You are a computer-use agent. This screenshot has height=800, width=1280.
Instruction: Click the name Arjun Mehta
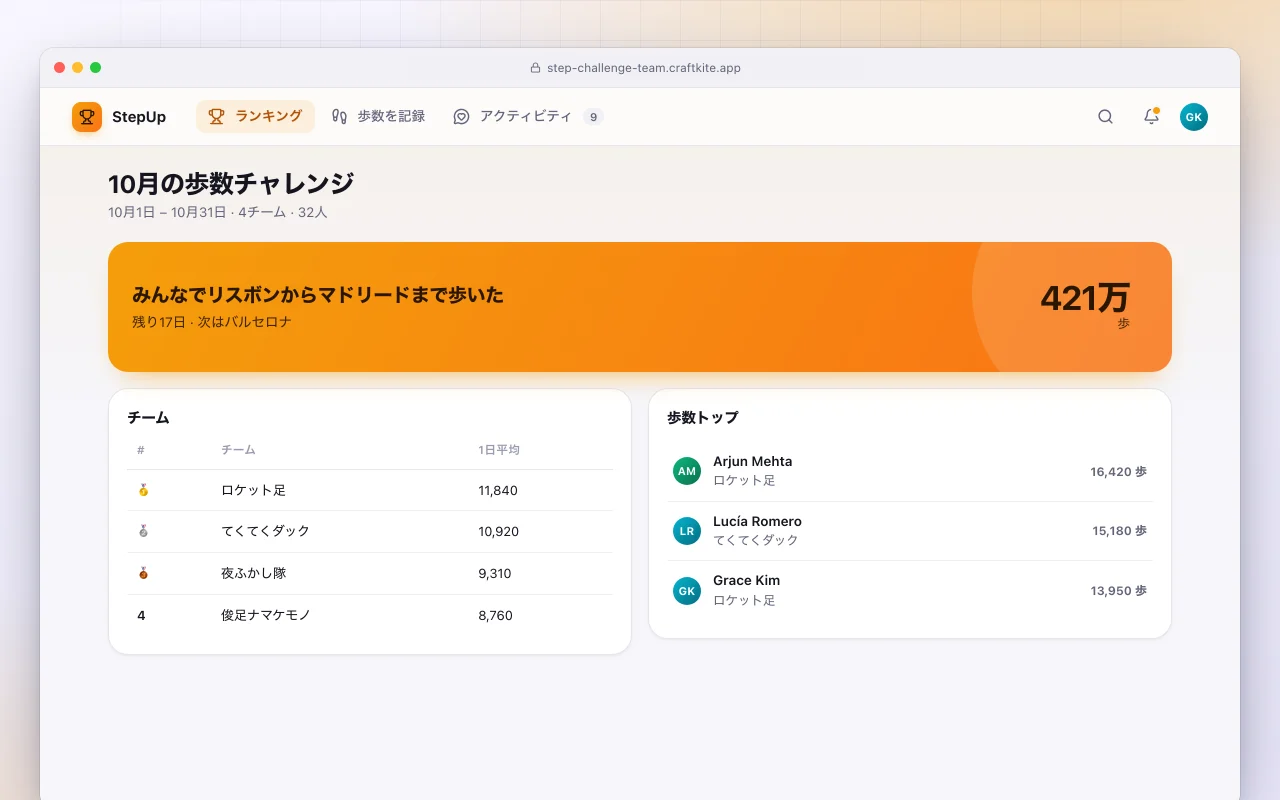click(x=752, y=462)
